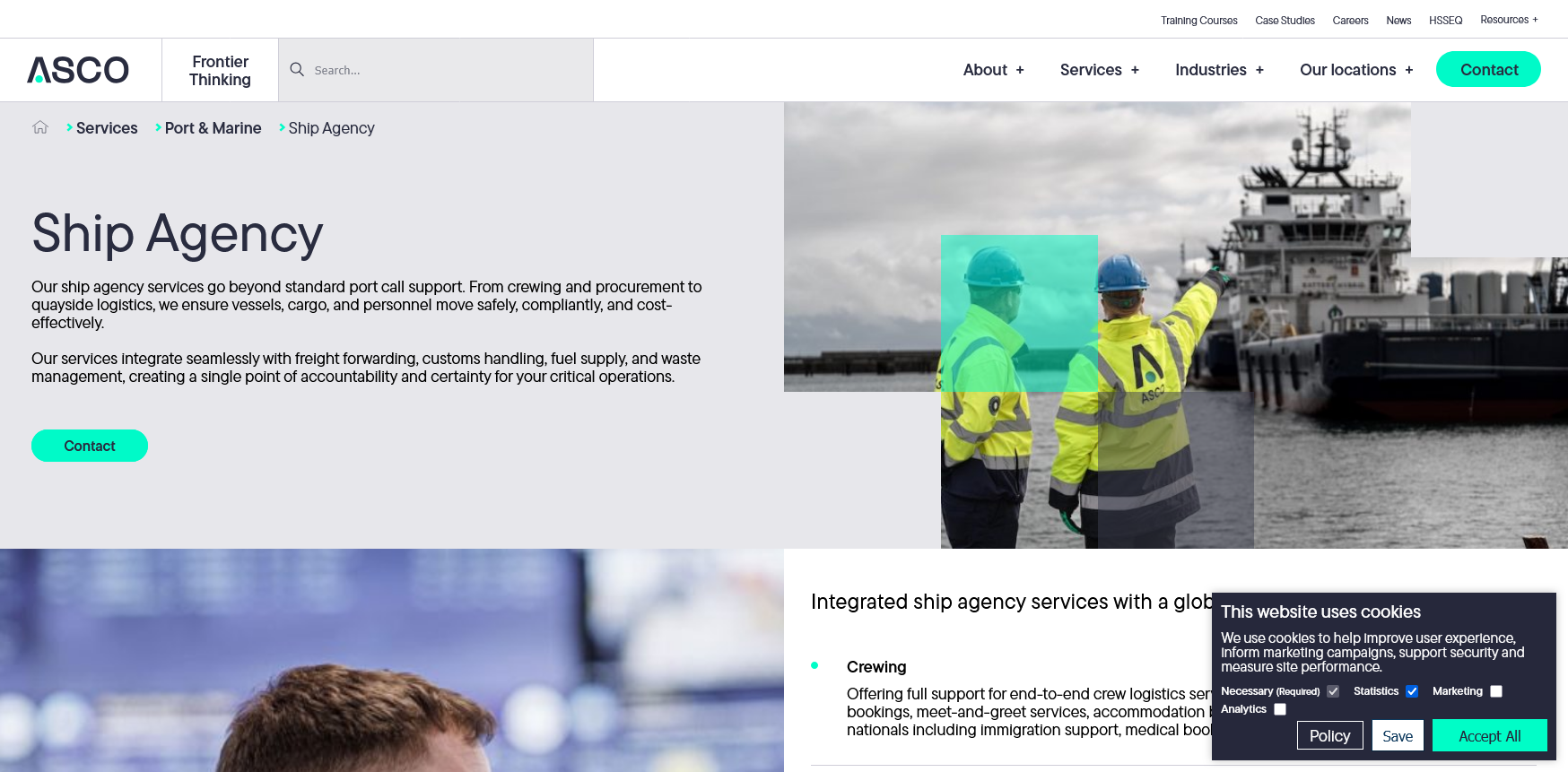This screenshot has height=772, width=1568.
Task: Uncheck the Statistics cookies checkbox
Action: click(x=1412, y=691)
